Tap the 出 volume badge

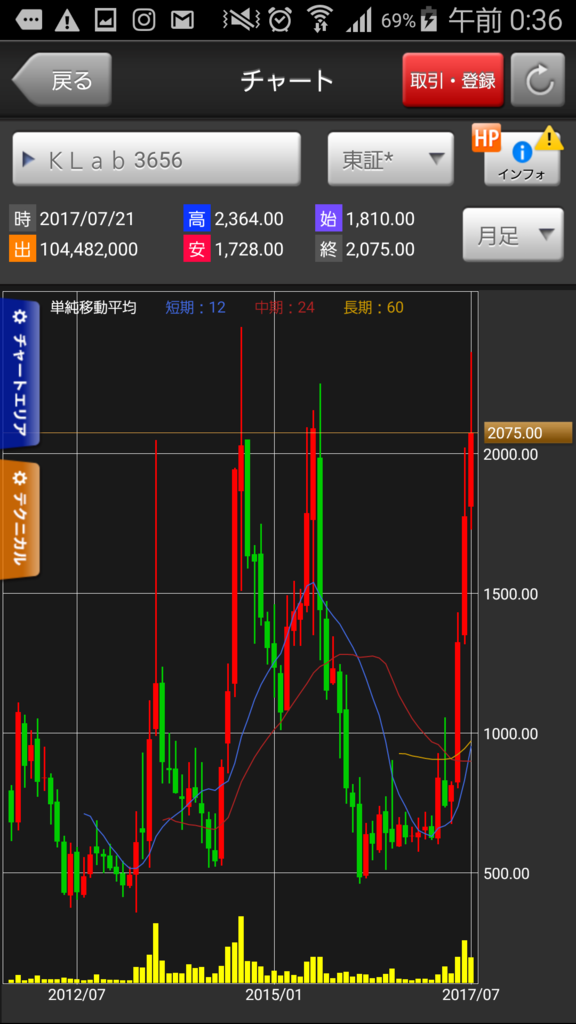(22, 249)
